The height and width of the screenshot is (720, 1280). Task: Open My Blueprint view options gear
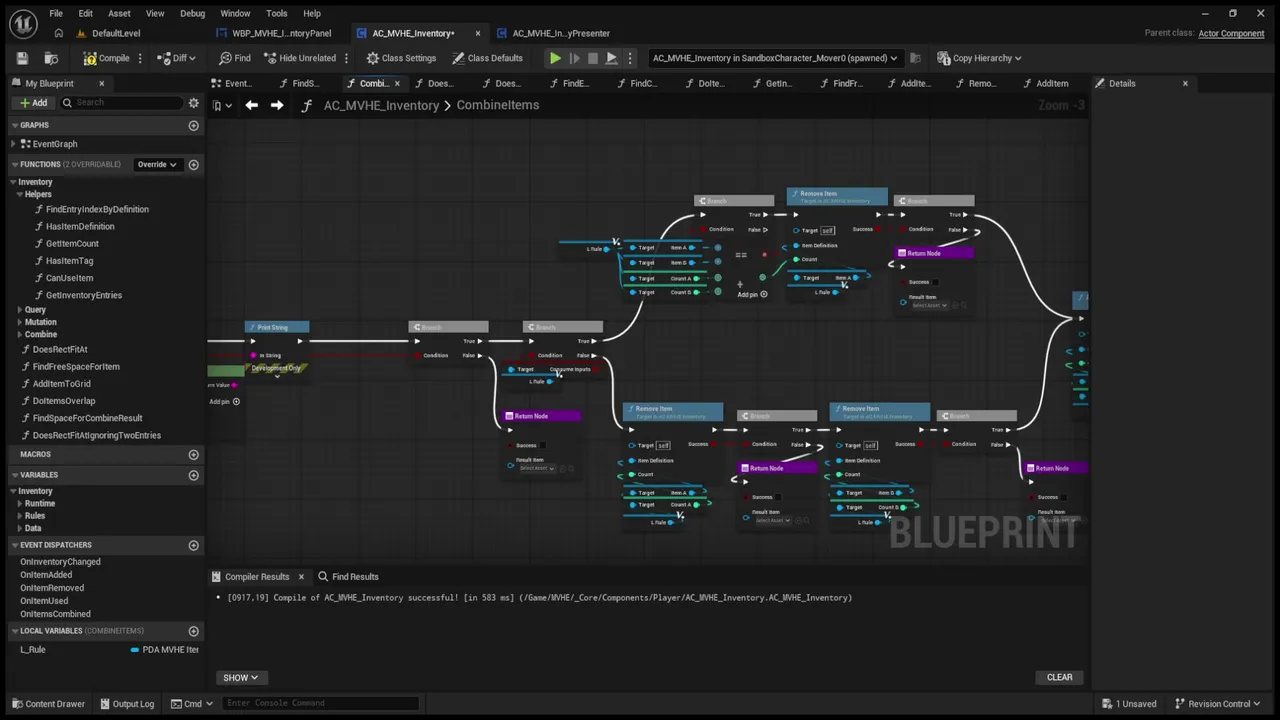pos(194,102)
